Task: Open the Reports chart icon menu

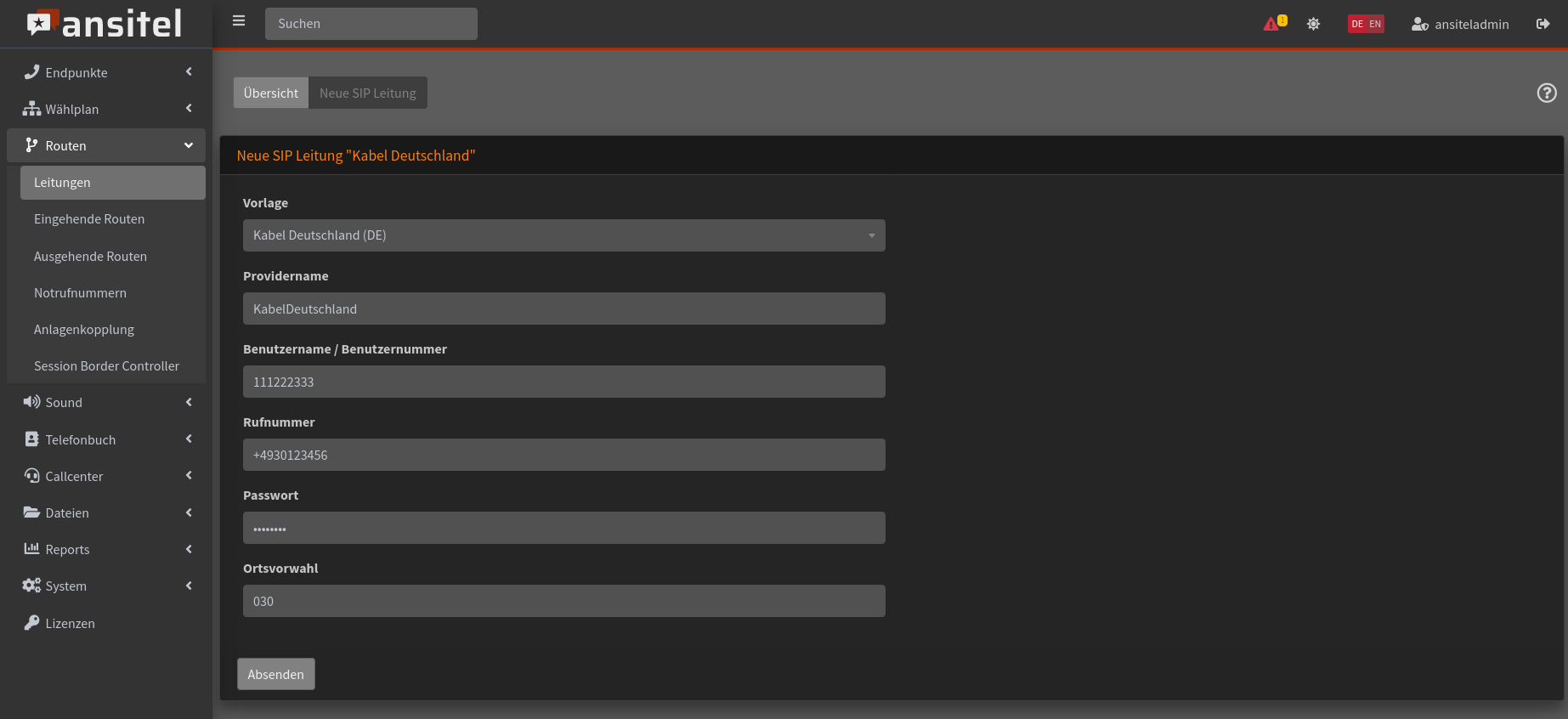Action: 31,549
